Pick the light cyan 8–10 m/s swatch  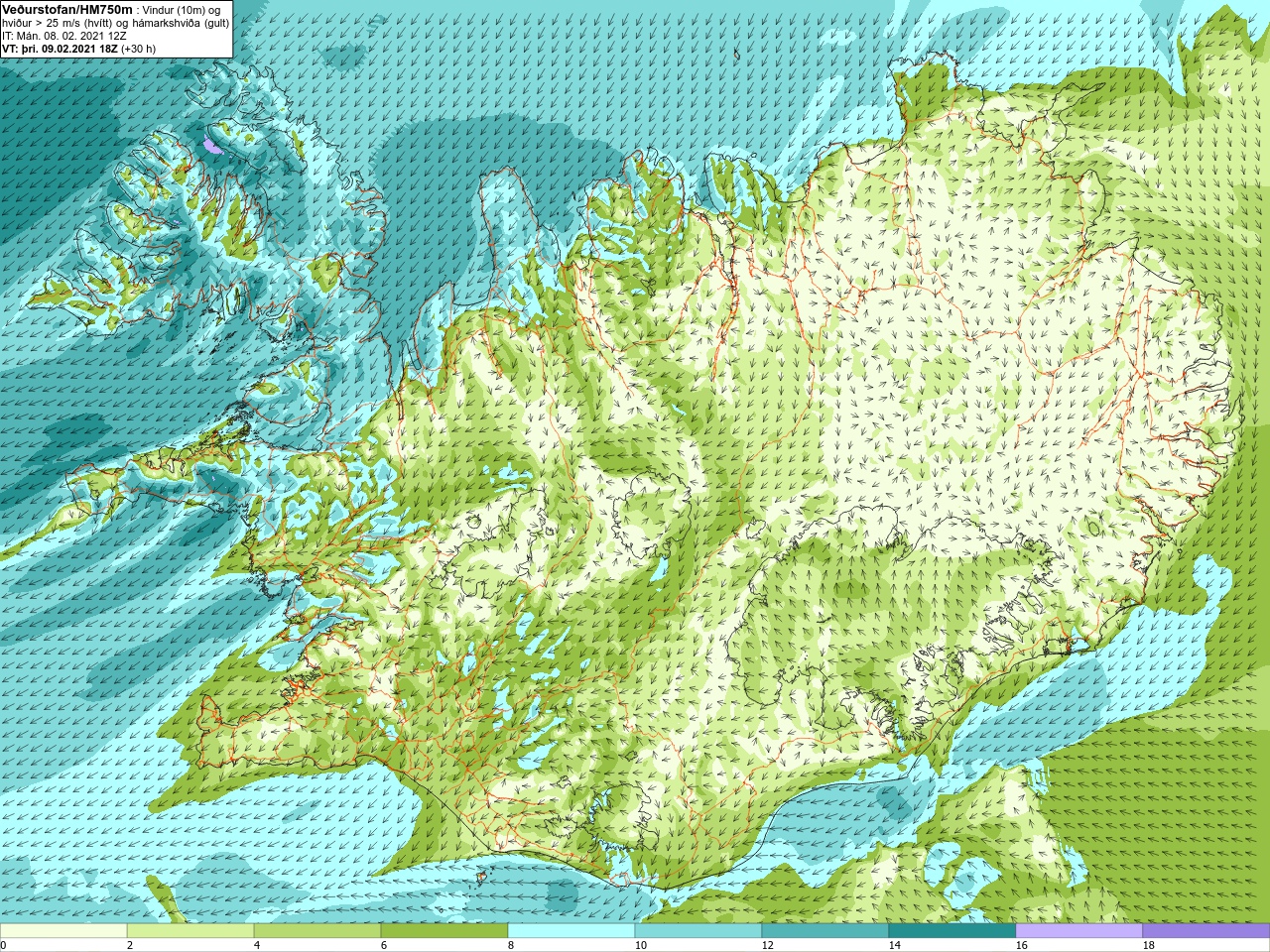coord(571,931)
